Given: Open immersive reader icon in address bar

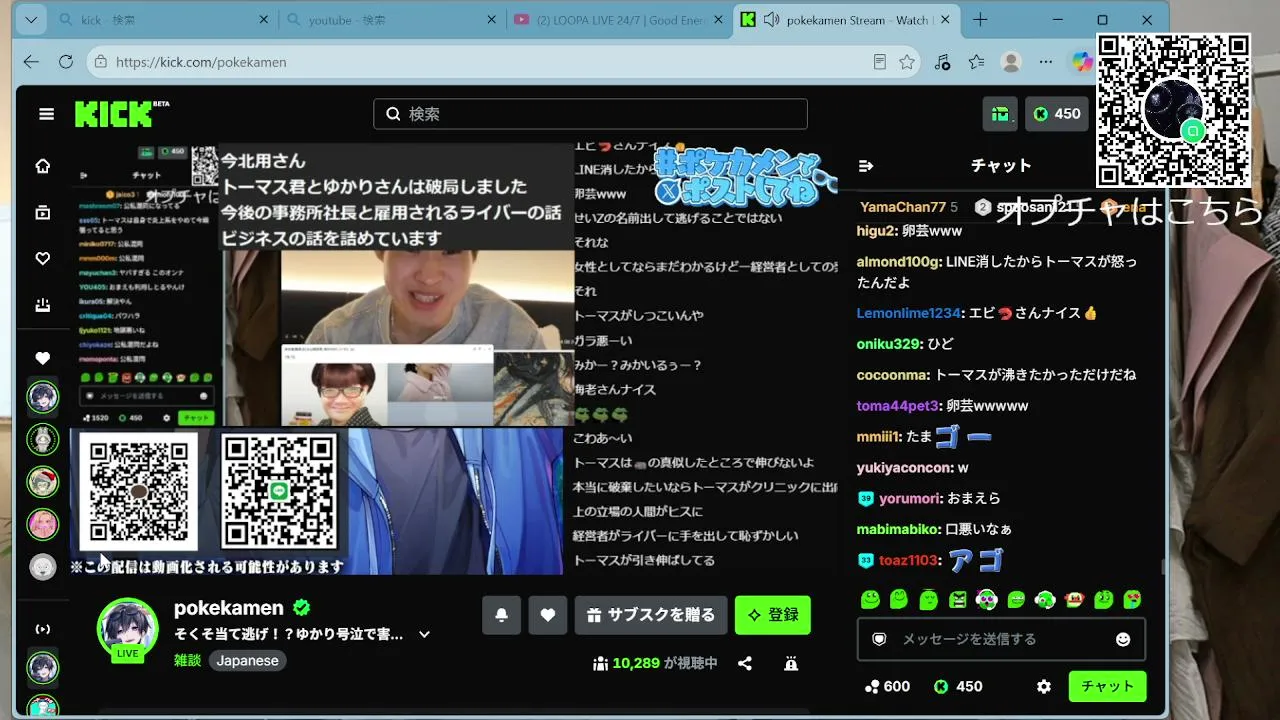Looking at the screenshot, I should click(880, 62).
